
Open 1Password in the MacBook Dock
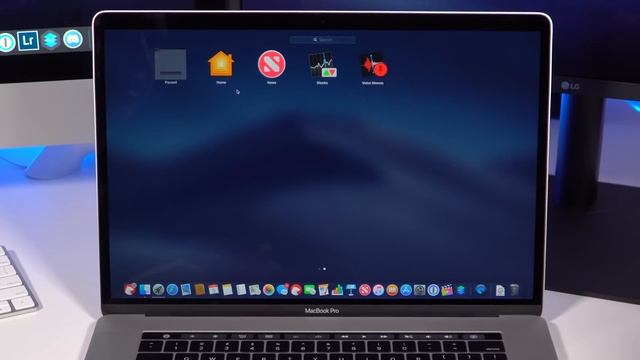click(x=433, y=290)
